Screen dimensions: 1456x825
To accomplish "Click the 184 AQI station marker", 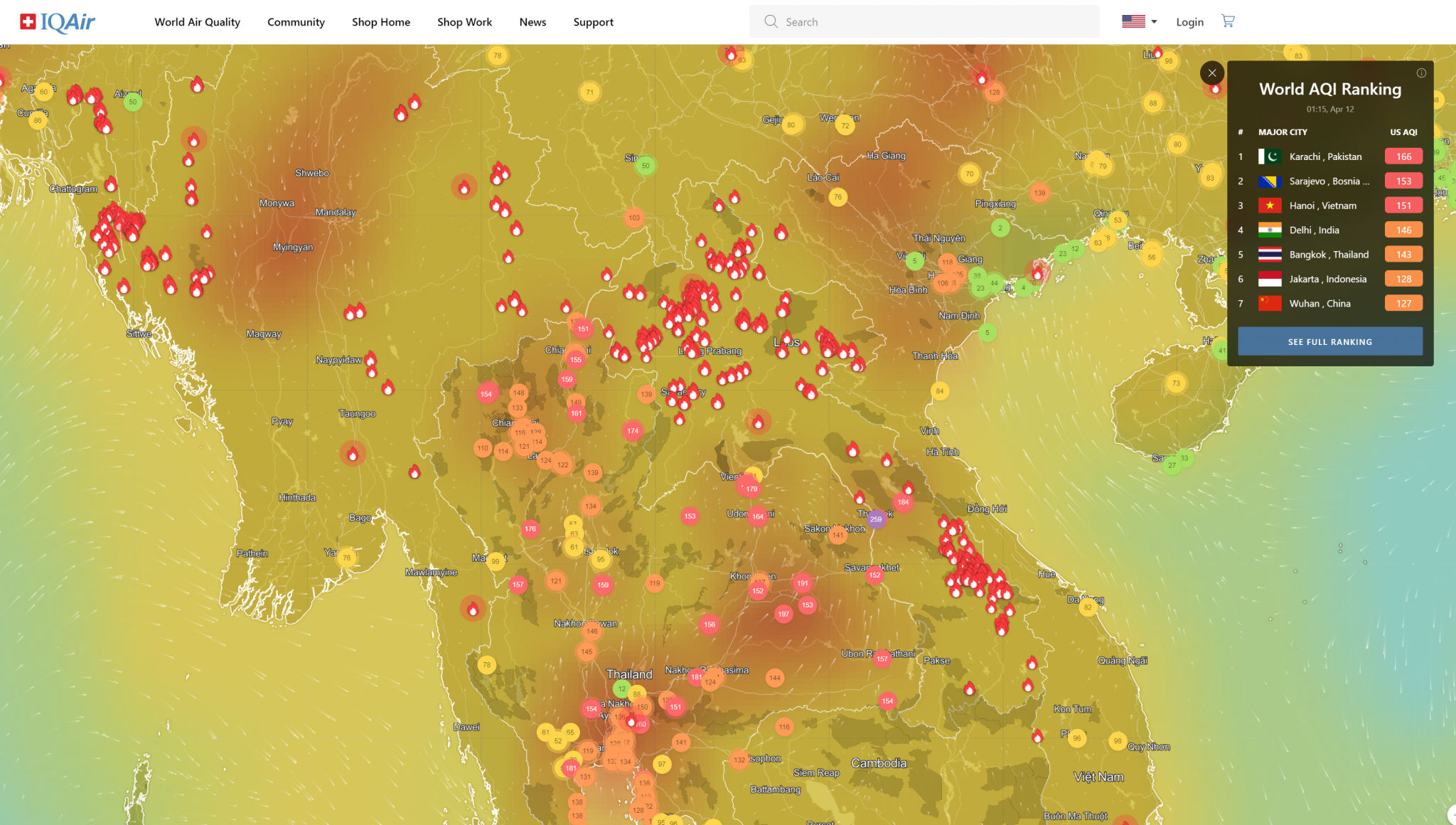I will 903,502.
